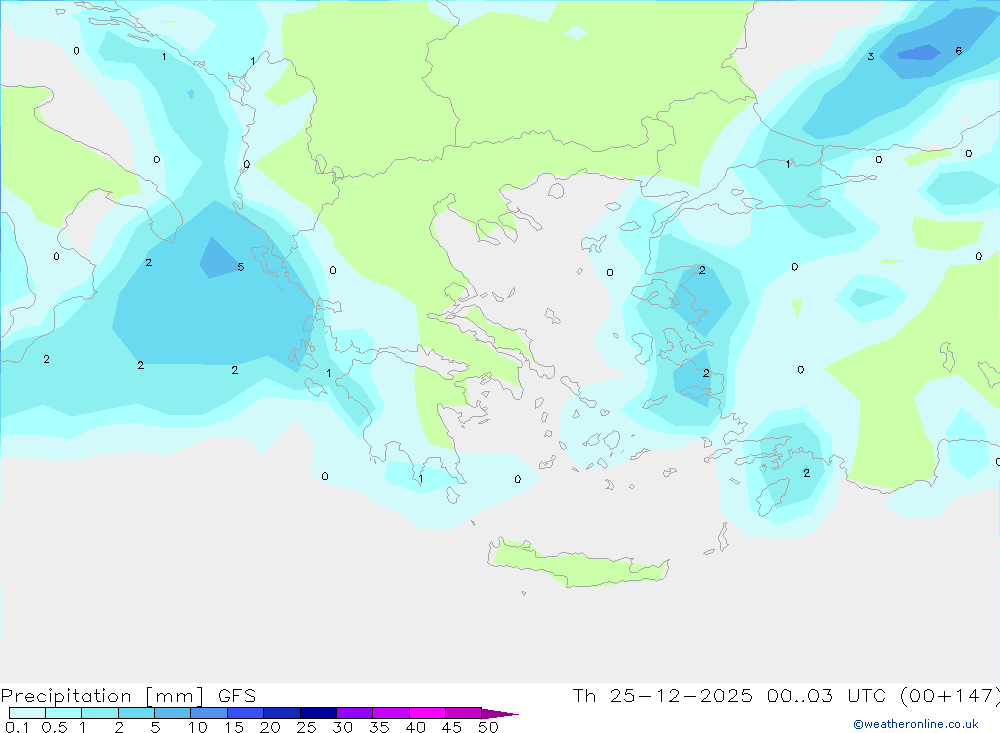This screenshot has width=1000, height=733.
Task: Click the '0.5' legend scale label
Action: [x=54, y=727]
